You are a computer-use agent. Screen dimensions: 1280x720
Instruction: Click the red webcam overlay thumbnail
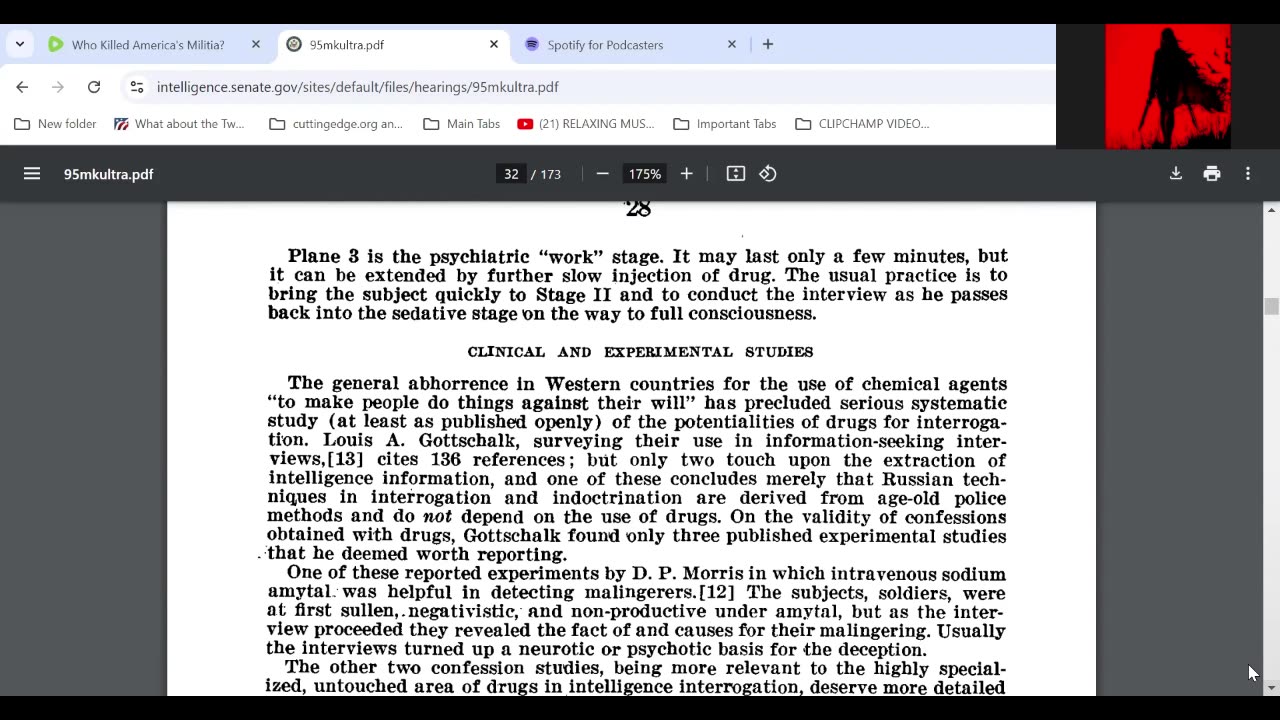click(x=1168, y=86)
